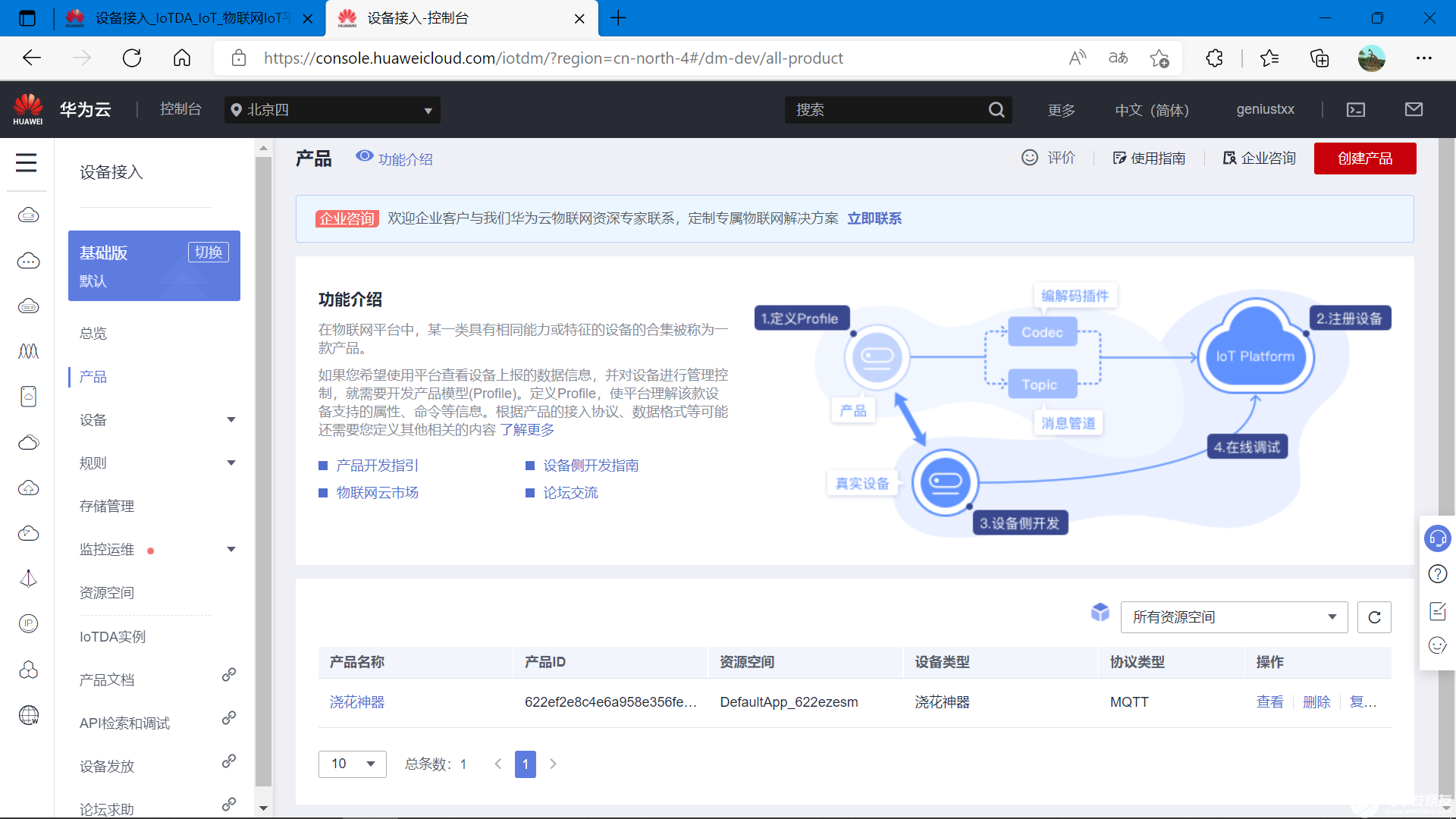
Task: Open customer service headset icon
Action: click(1438, 538)
